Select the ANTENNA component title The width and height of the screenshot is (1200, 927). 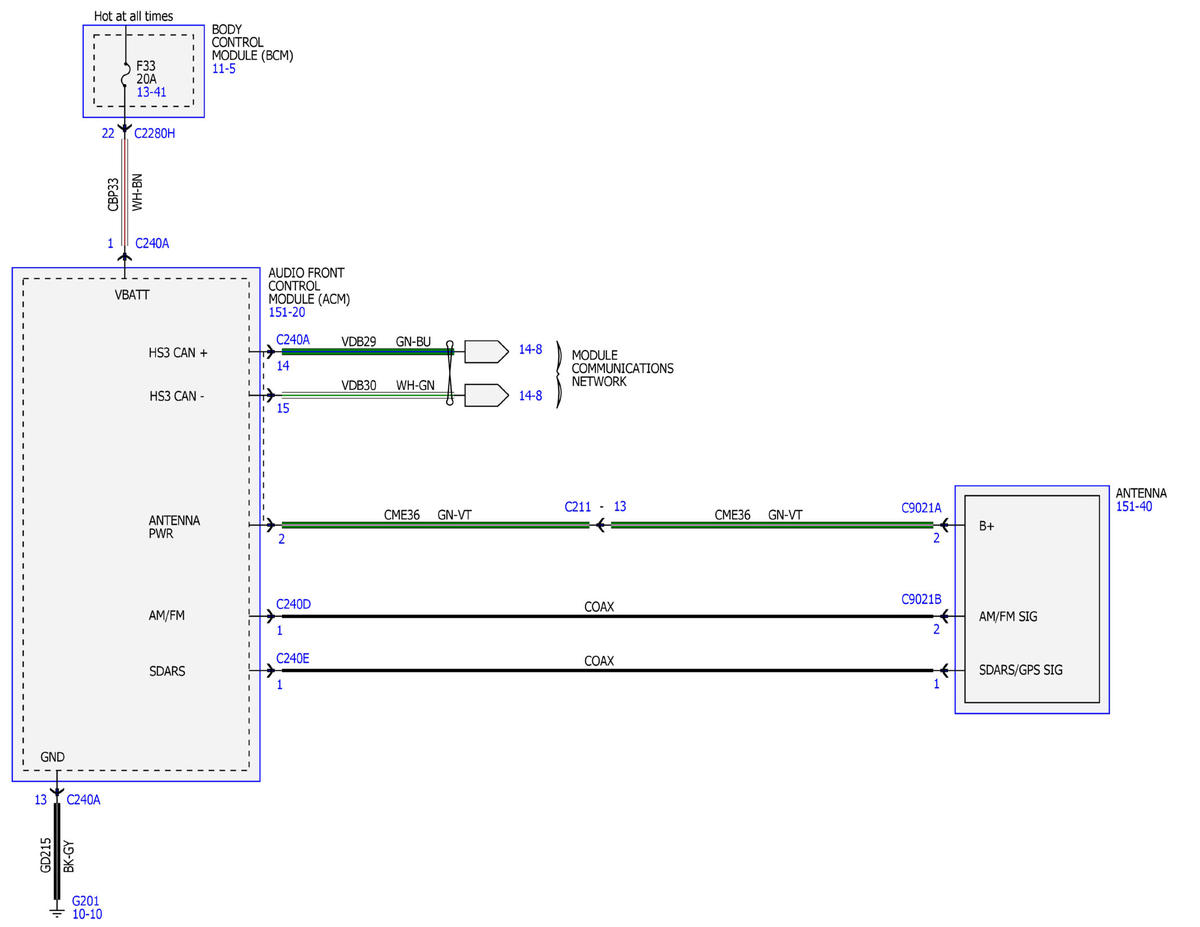pos(1140,493)
